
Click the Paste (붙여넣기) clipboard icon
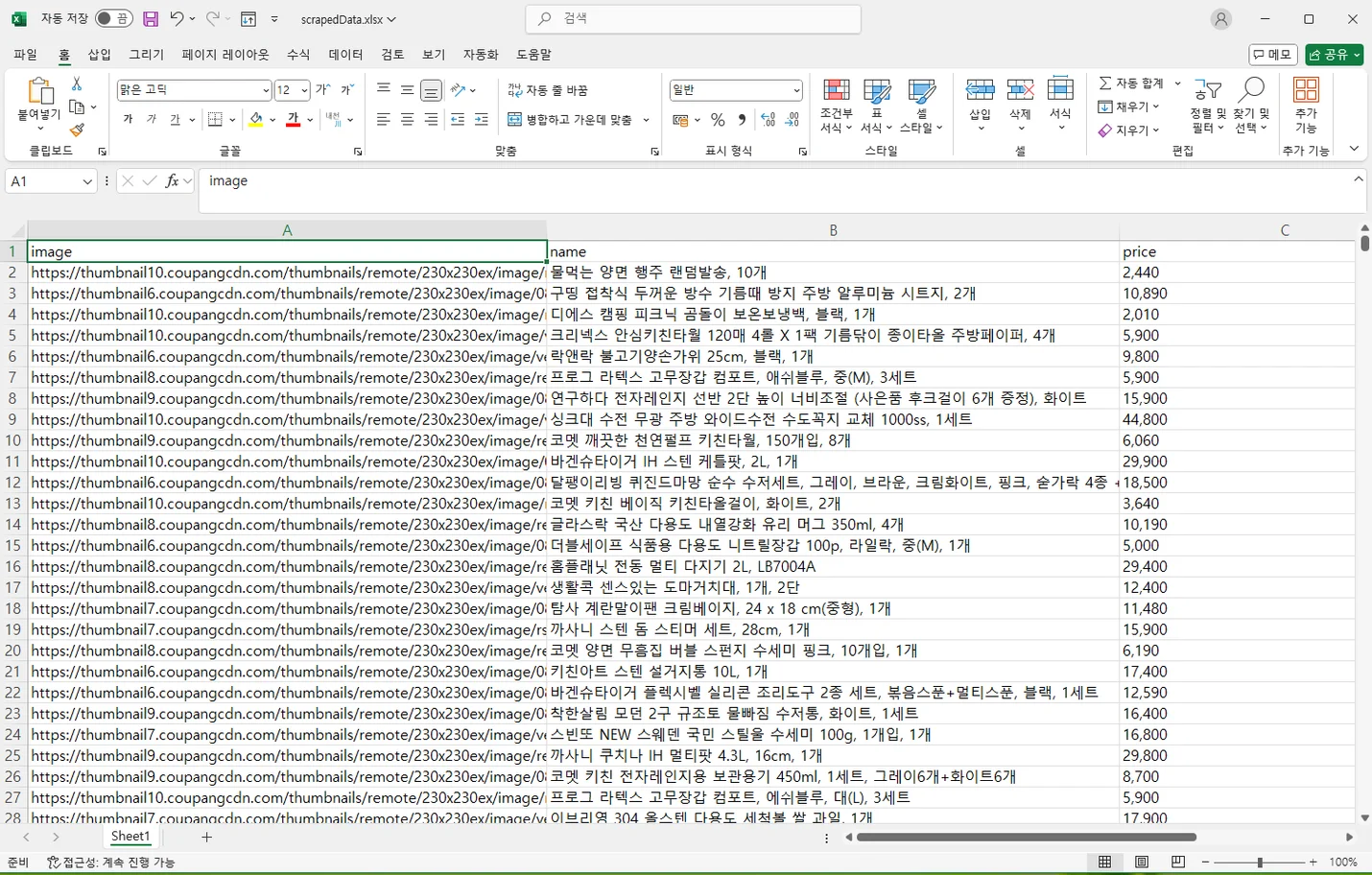[x=39, y=91]
